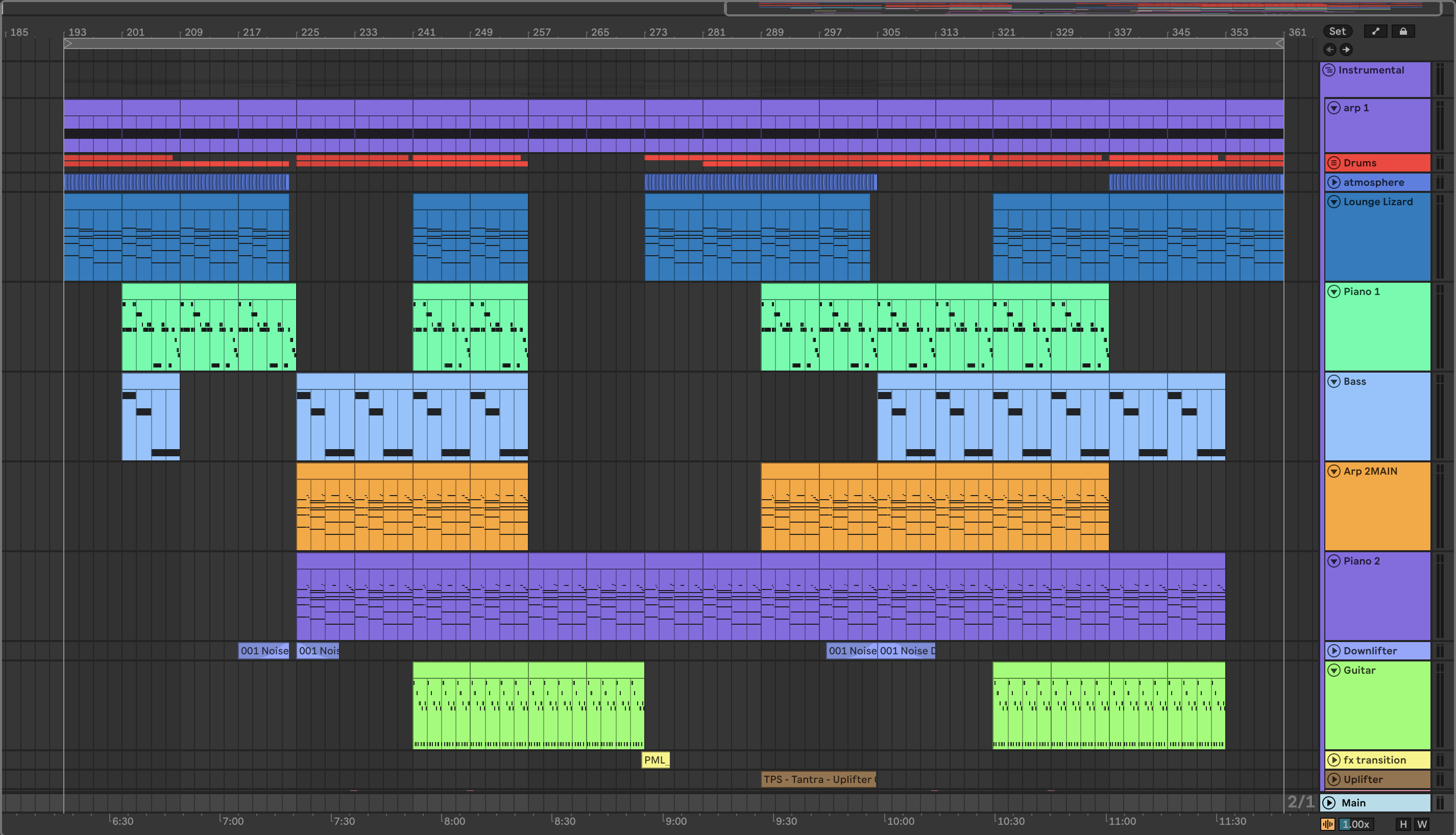The height and width of the screenshot is (835, 1456).
Task: Collapse the Piano 1 track
Action: [1334, 291]
